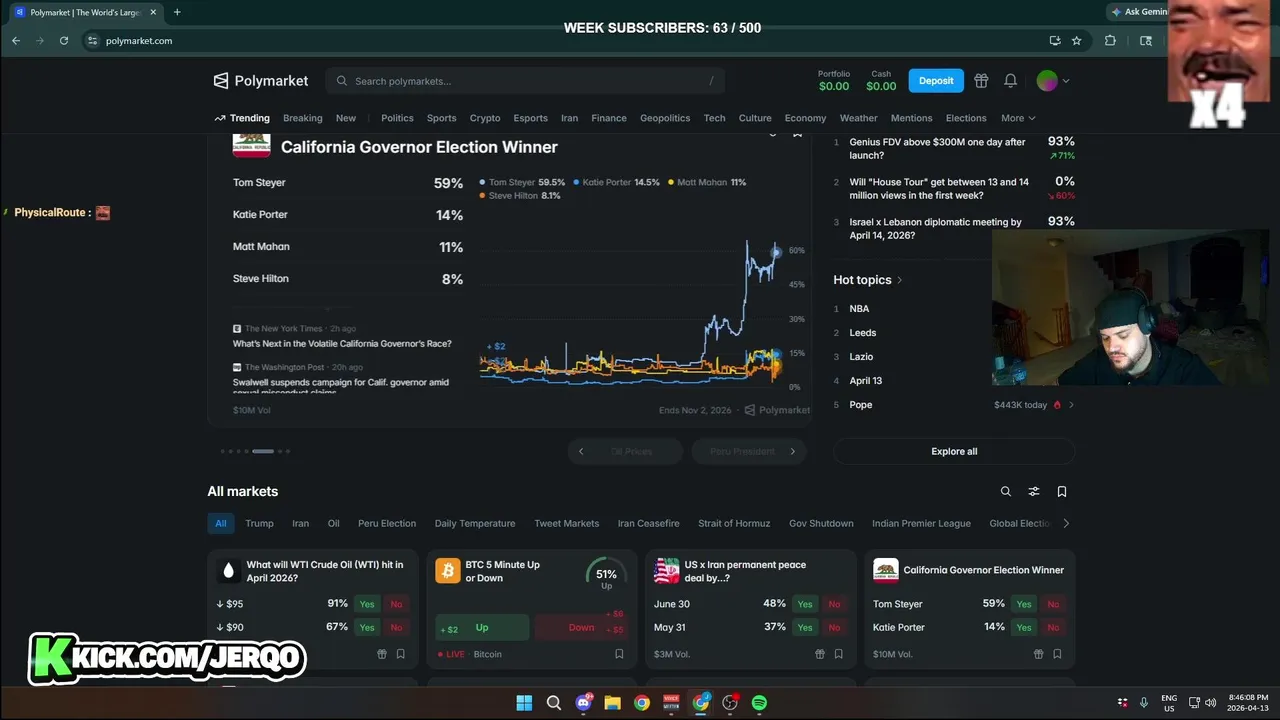The width and height of the screenshot is (1280, 720).
Task: Open gift icon on US x Iran card
Action: [x=820, y=654]
